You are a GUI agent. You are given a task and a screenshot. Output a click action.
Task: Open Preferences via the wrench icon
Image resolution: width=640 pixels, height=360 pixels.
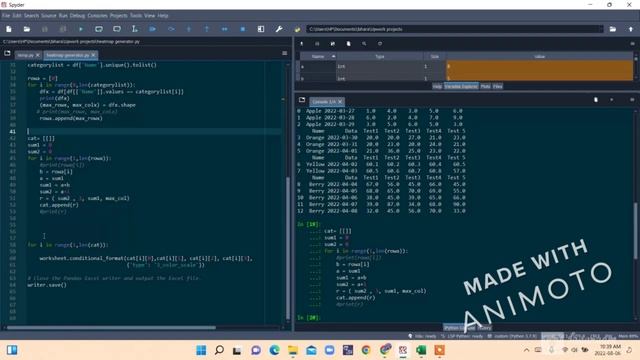279,29
